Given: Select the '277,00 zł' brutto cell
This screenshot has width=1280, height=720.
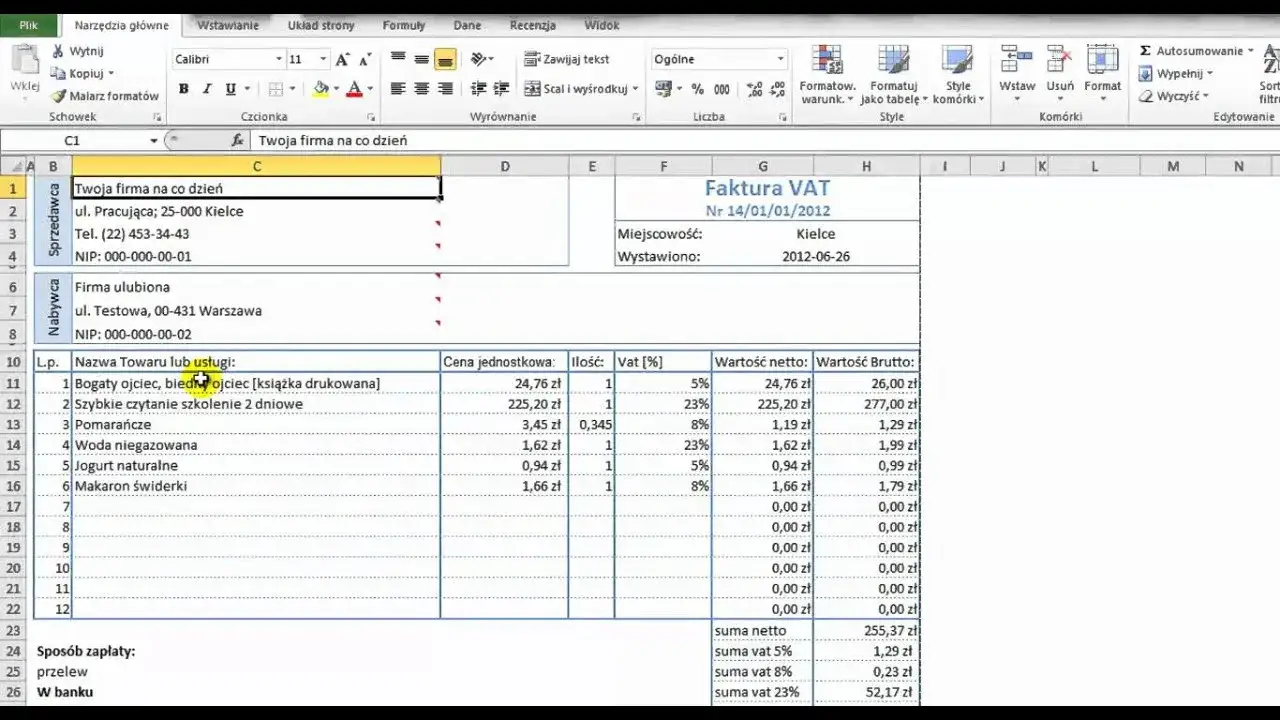Looking at the screenshot, I should [x=866, y=404].
